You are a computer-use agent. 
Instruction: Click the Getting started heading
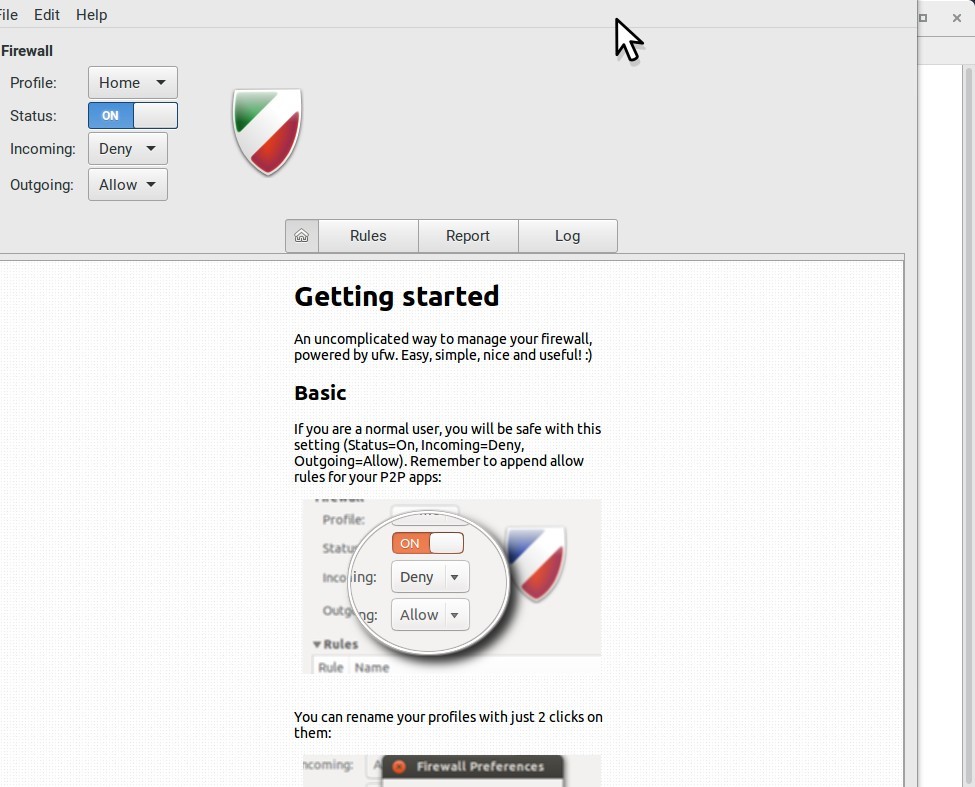coord(396,296)
